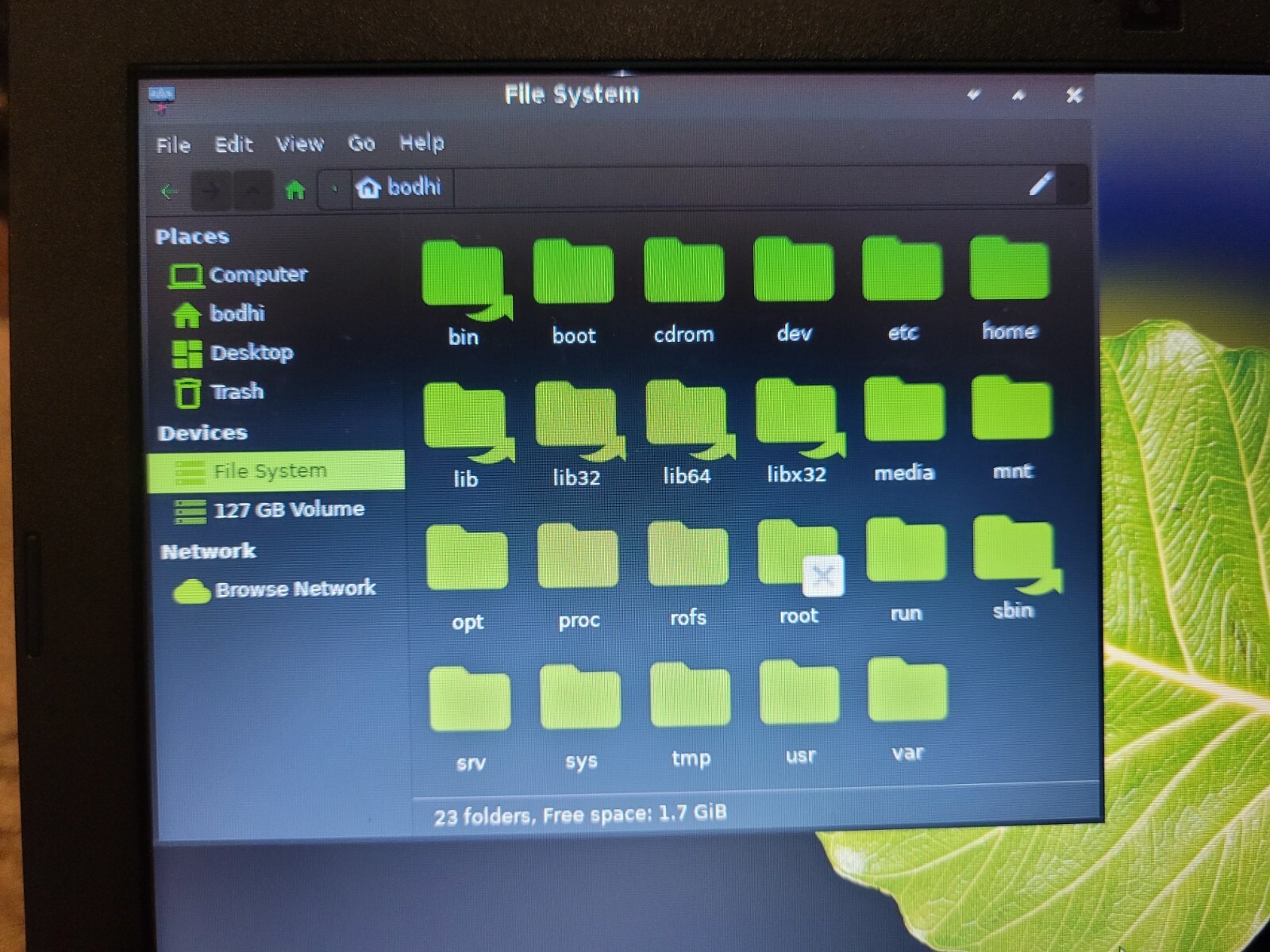The height and width of the screenshot is (952, 1270).
Task: Maximize the File System window
Action: [x=1018, y=96]
